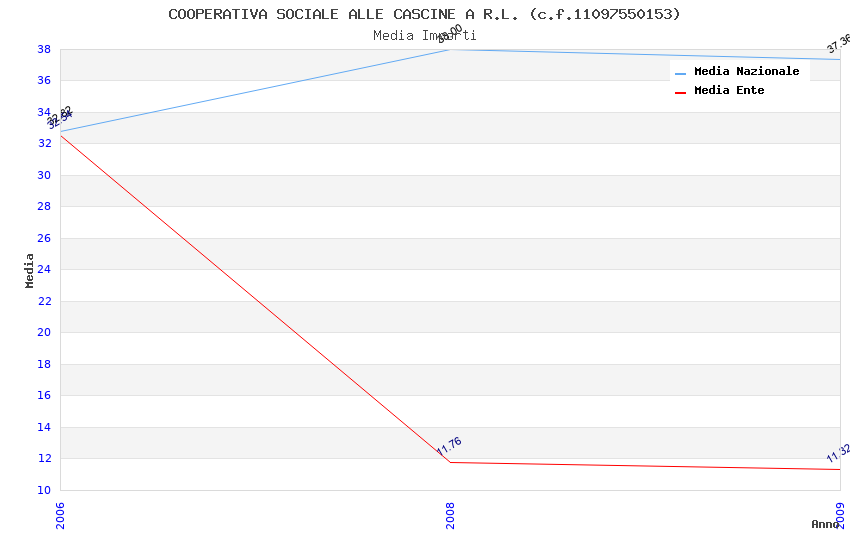Click y-axis tick value 26
Screen dimensions: 850x550
click(x=44, y=238)
